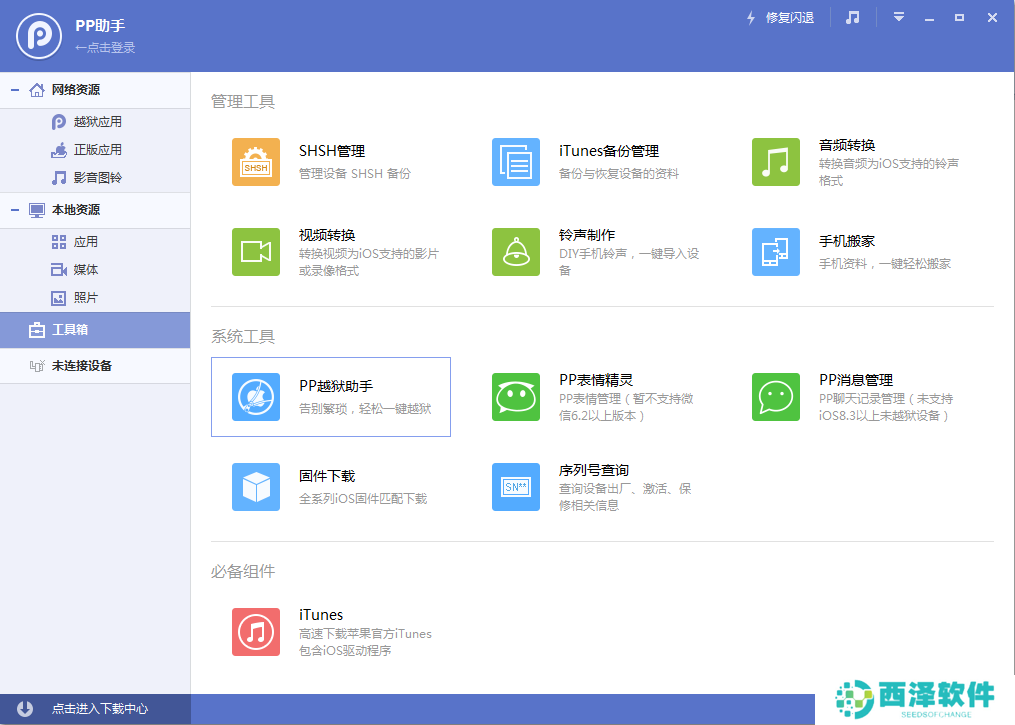The image size is (1015, 725).
Task: Click the 视频转换 title text
Action: click(327, 236)
